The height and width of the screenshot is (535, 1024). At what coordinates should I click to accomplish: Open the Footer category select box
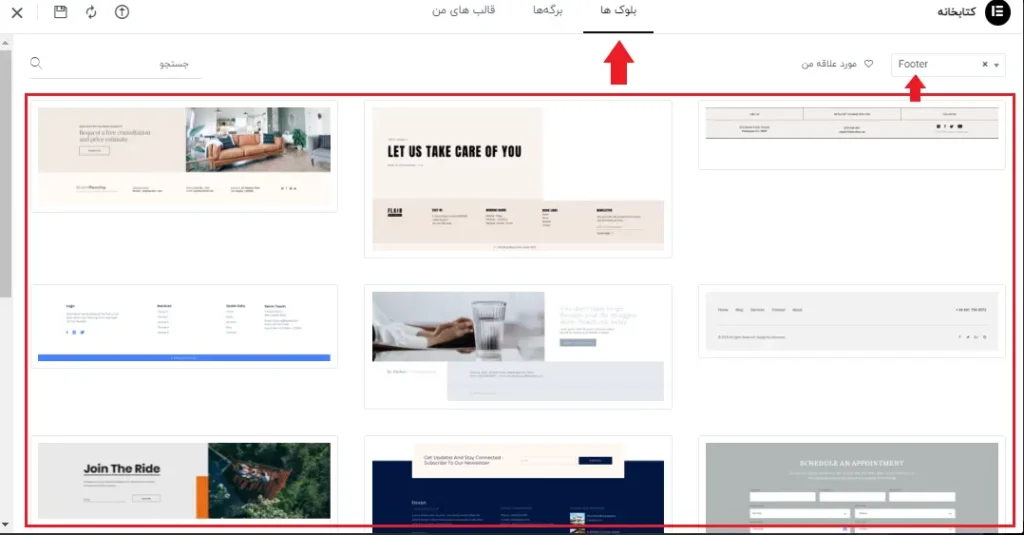tap(935, 65)
